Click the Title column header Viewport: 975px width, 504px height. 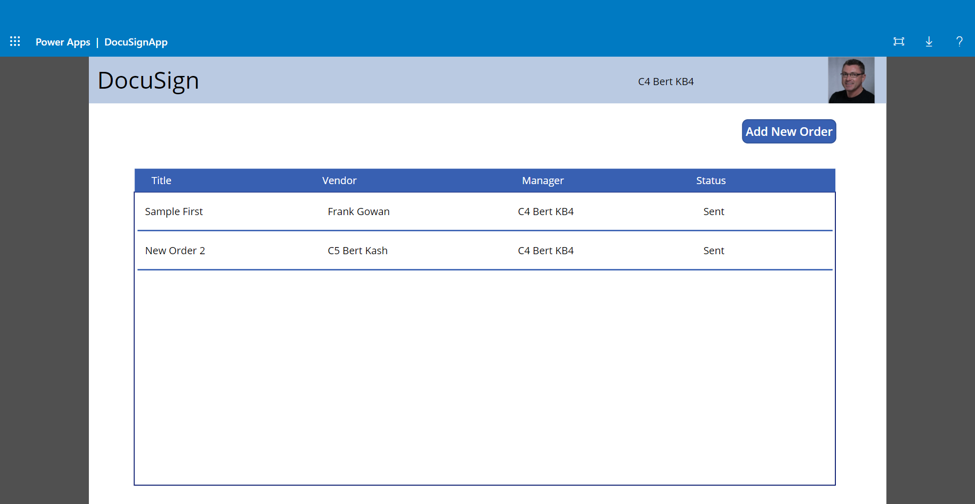click(x=161, y=181)
